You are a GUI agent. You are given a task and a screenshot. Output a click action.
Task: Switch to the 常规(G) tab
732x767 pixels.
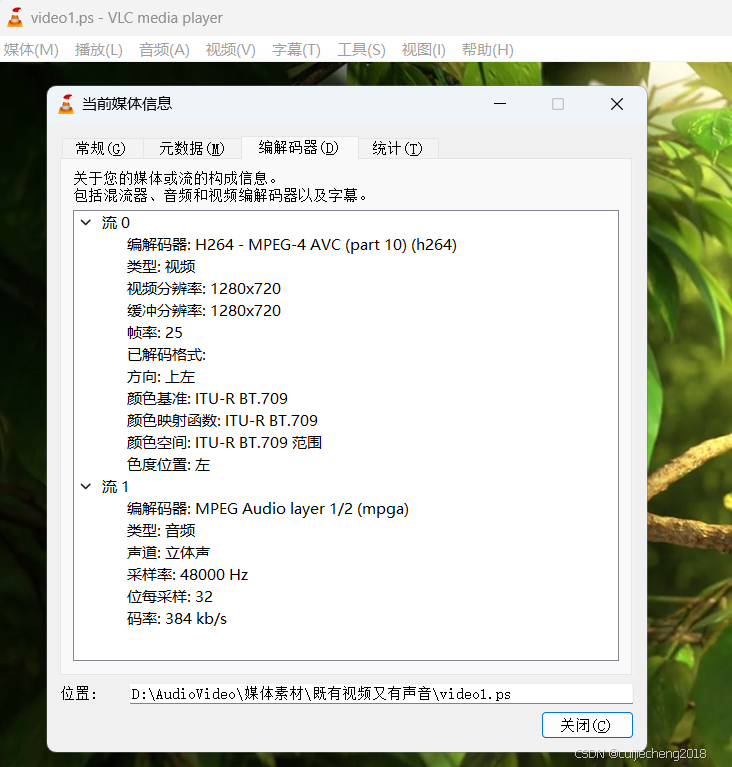click(102, 148)
